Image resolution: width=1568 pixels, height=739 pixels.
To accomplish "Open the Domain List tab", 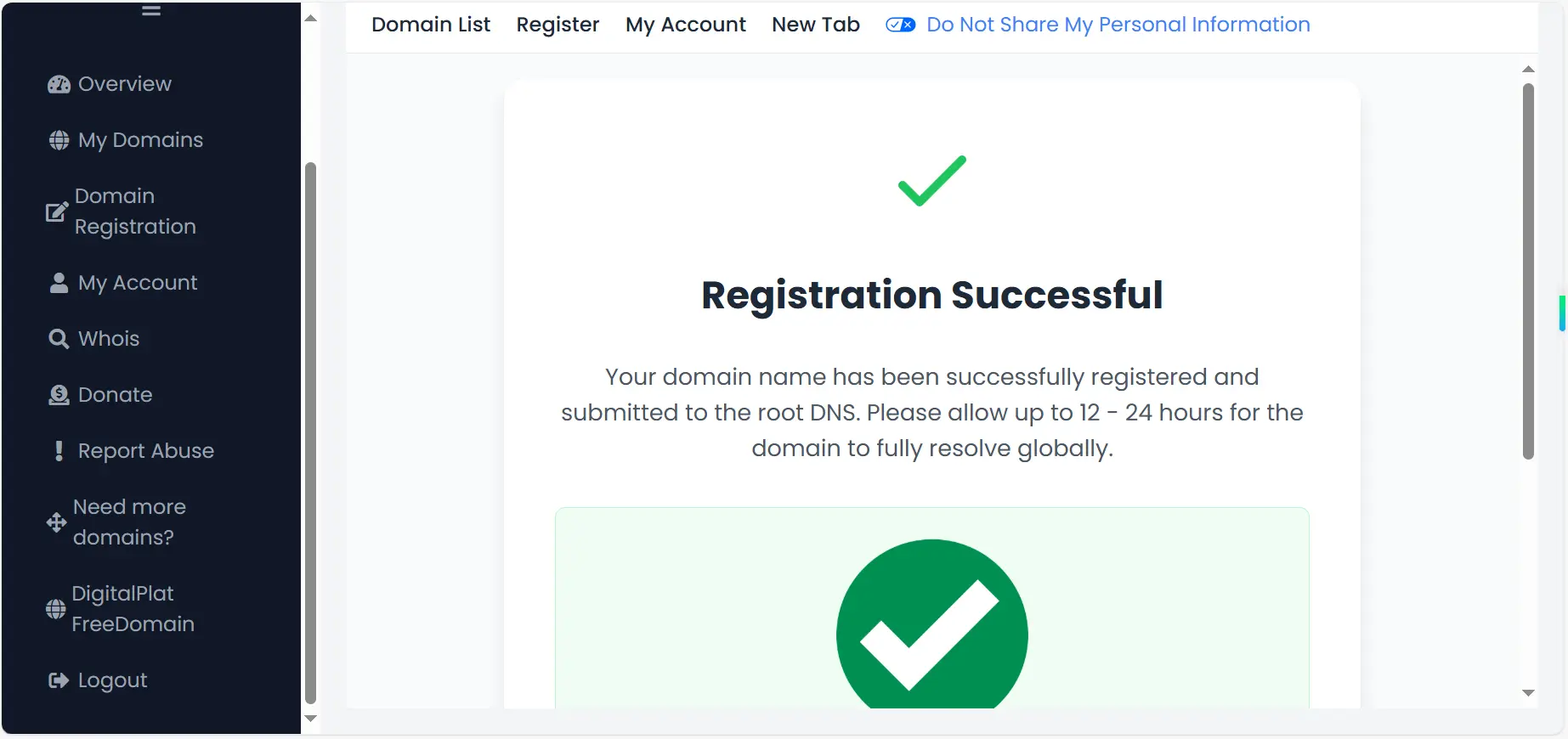I will coord(431,25).
